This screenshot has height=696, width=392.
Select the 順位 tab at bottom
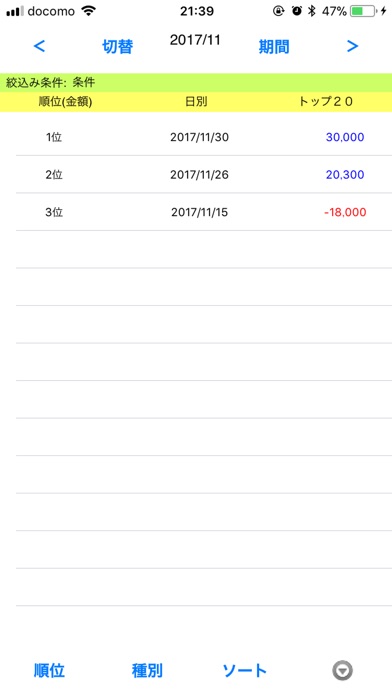pos(49,670)
